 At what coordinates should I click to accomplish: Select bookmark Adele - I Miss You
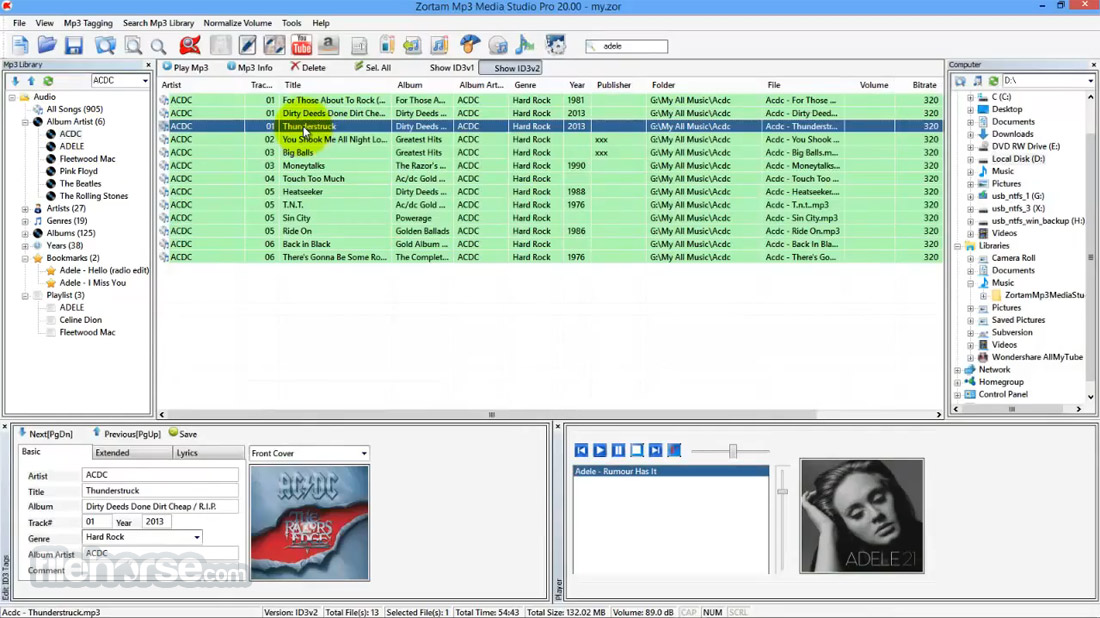93,283
